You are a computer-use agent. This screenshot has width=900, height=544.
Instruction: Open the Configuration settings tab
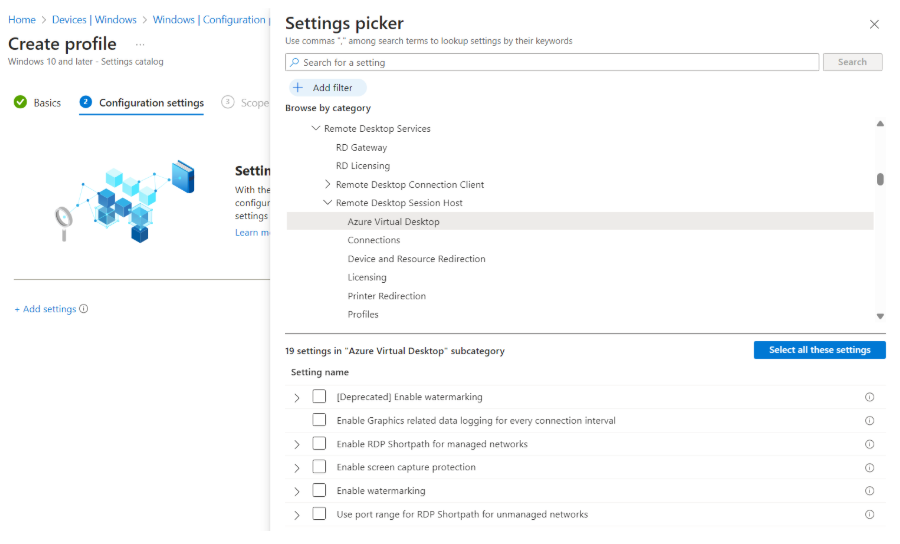click(150, 103)
